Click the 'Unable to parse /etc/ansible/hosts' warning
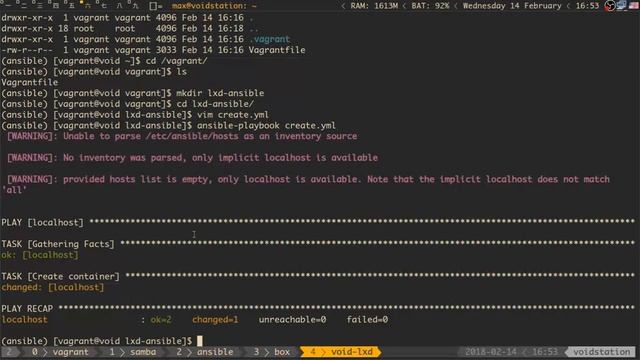This screenshot has width=640, height=360. tap(182, 136)
